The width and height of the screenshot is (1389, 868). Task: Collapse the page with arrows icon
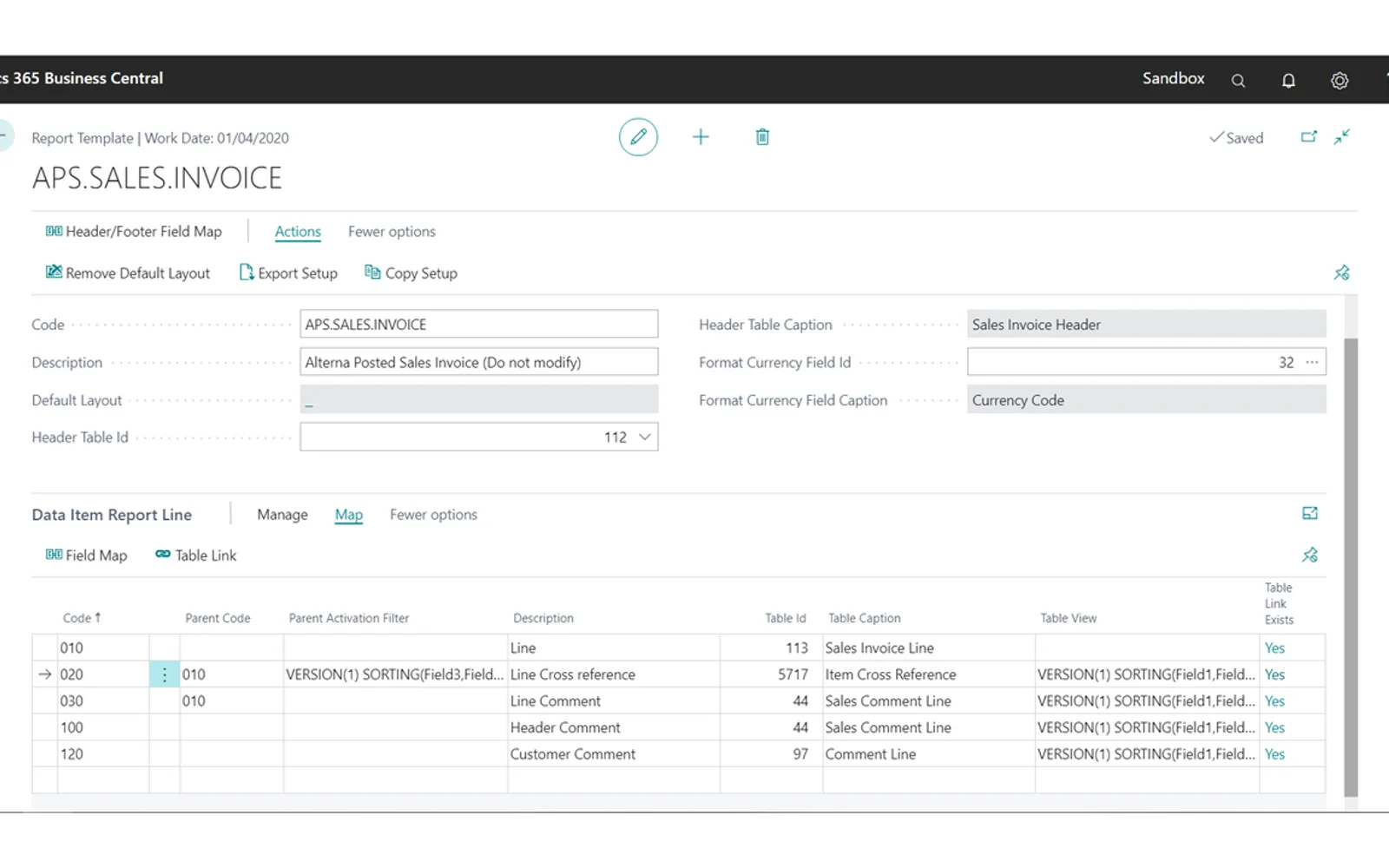[x=1342, y=137]
